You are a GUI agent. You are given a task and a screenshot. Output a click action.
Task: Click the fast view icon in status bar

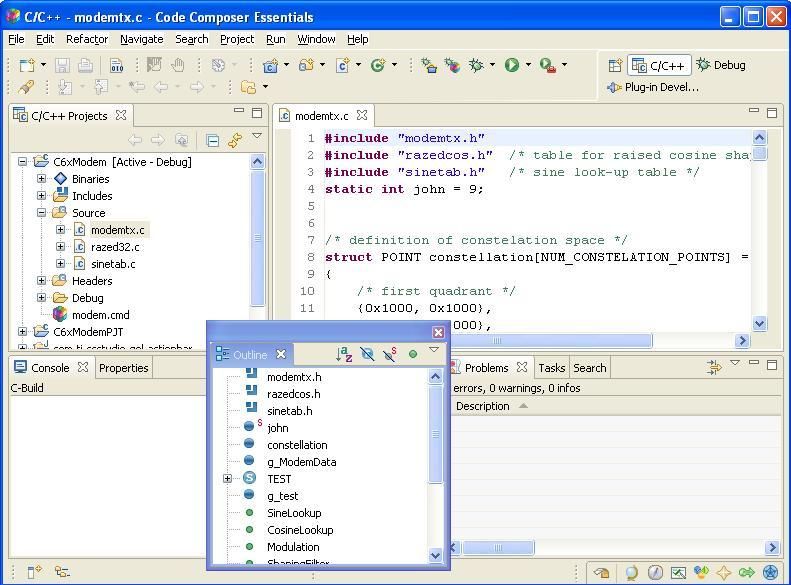click(34, 572)
